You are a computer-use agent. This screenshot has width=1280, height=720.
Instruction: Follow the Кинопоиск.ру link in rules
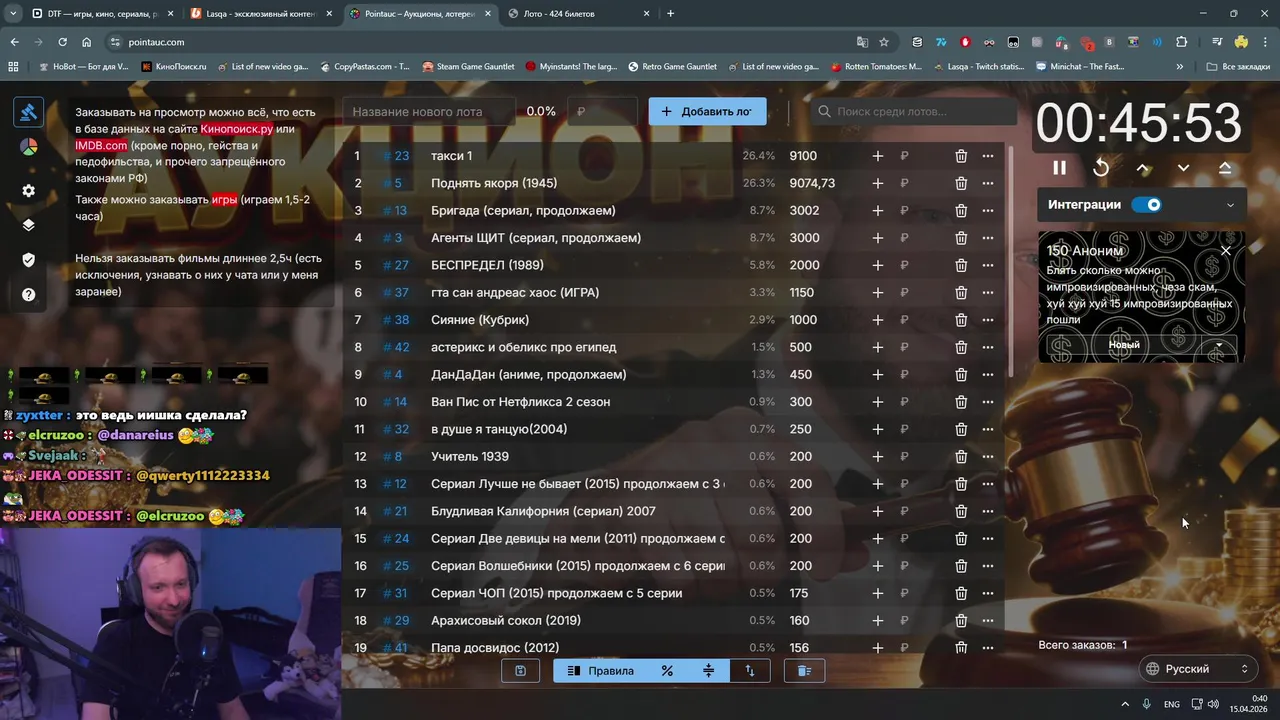tap(236, 129)
